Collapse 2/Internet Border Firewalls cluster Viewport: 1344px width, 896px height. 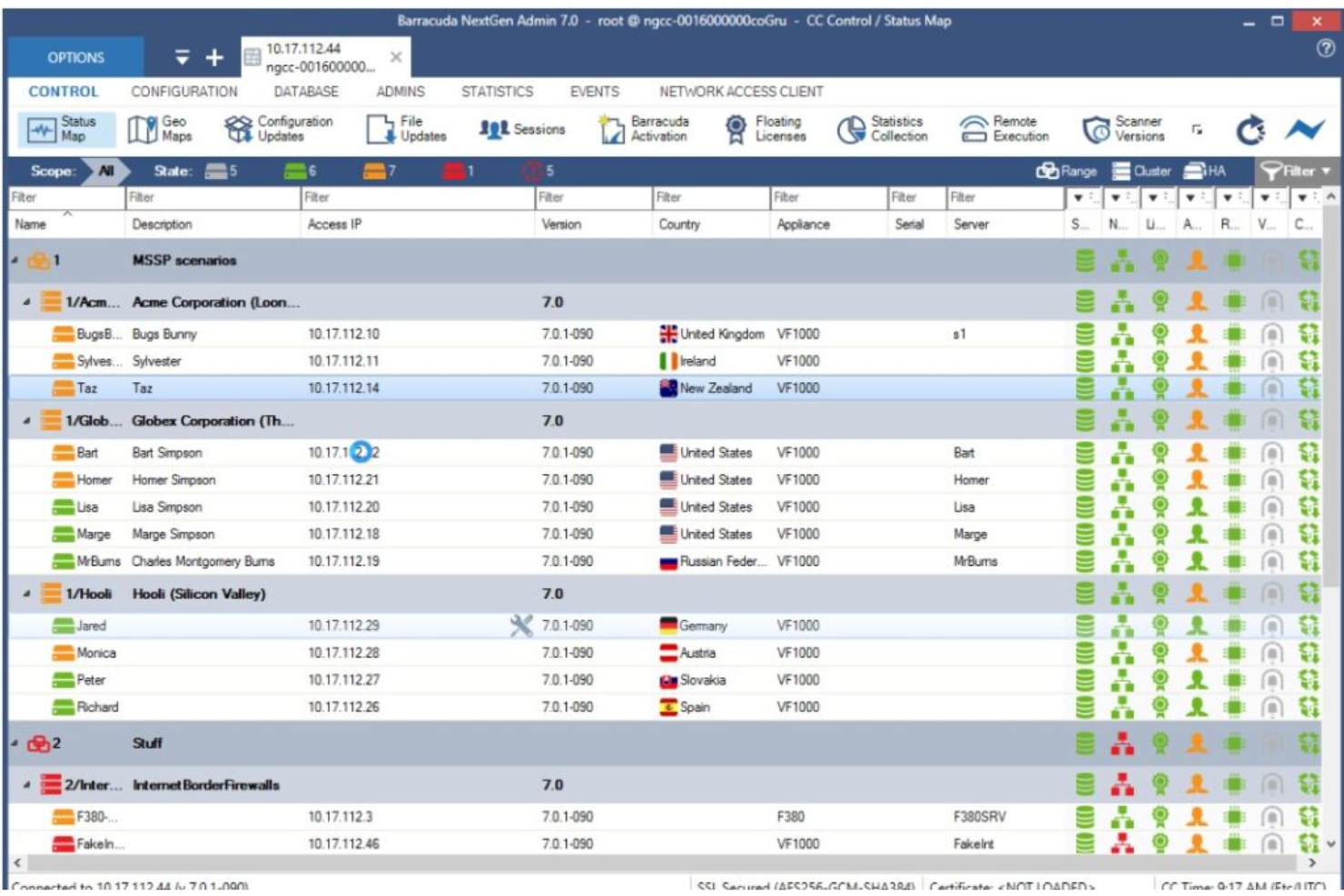(x=26, y=785)
